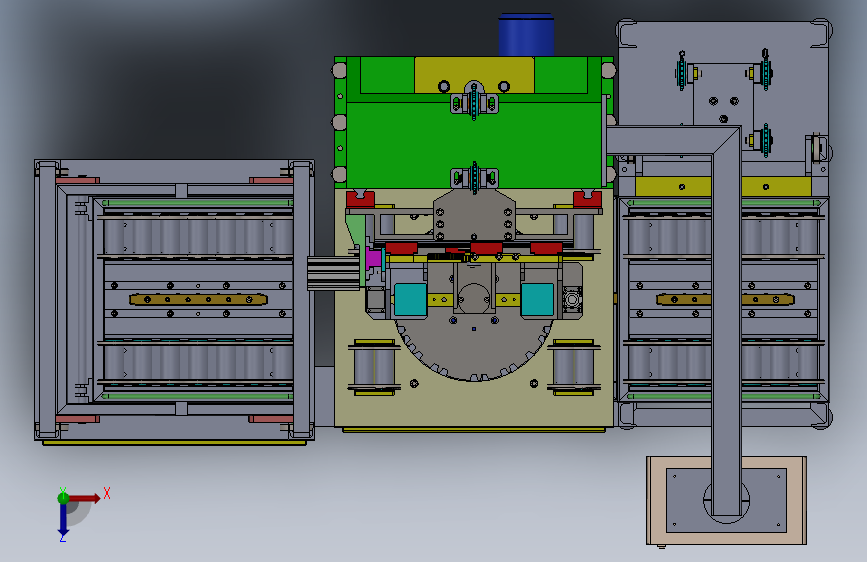Click the blue Z axis arrow of the triad

click(x=63, y=519)
